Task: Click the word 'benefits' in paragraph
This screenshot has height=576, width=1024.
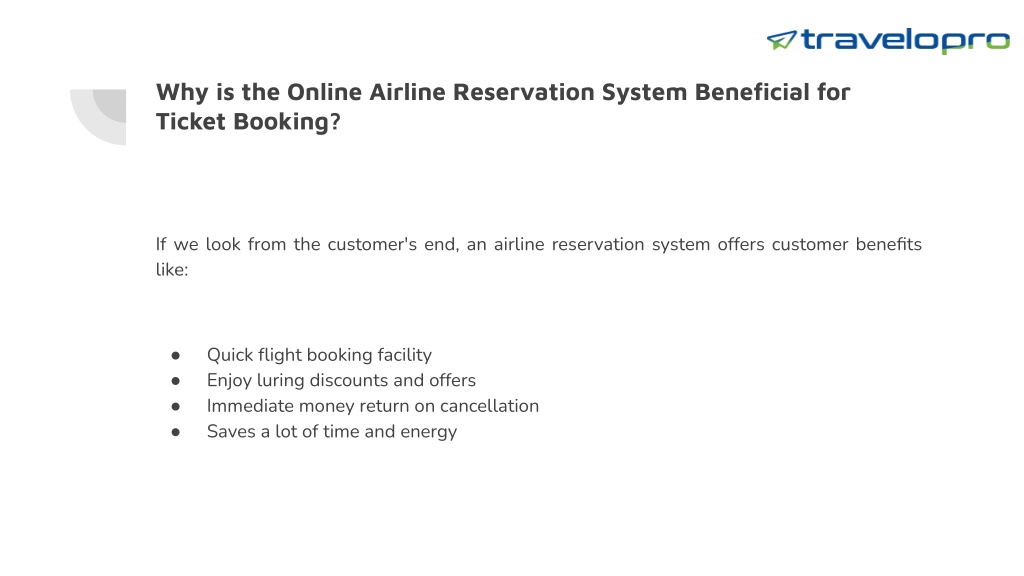Action: point(889,244)
